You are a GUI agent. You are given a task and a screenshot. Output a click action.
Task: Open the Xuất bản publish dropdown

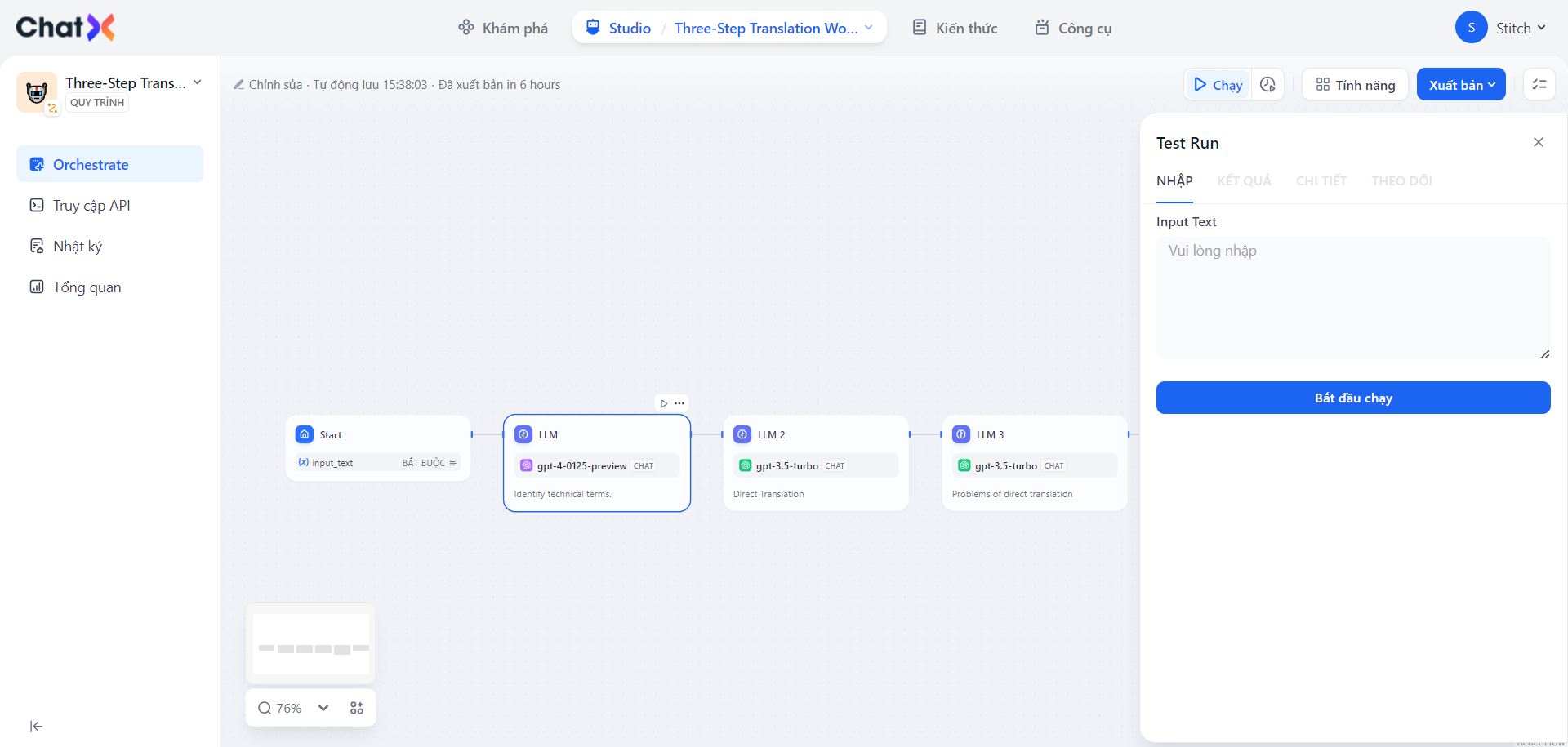1461,85
